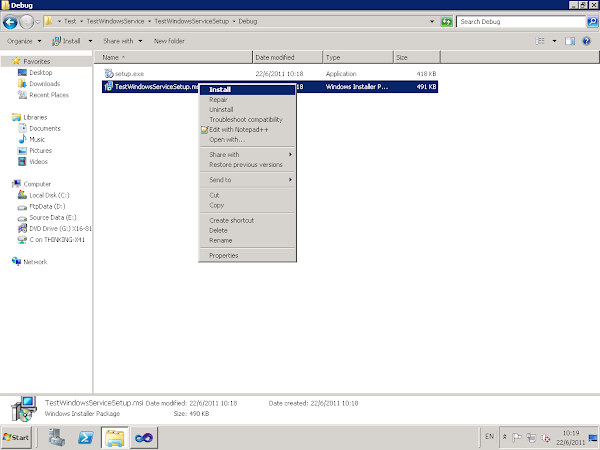Open the Music library
Screen dimensions: 600x450
tap(37, 139)
